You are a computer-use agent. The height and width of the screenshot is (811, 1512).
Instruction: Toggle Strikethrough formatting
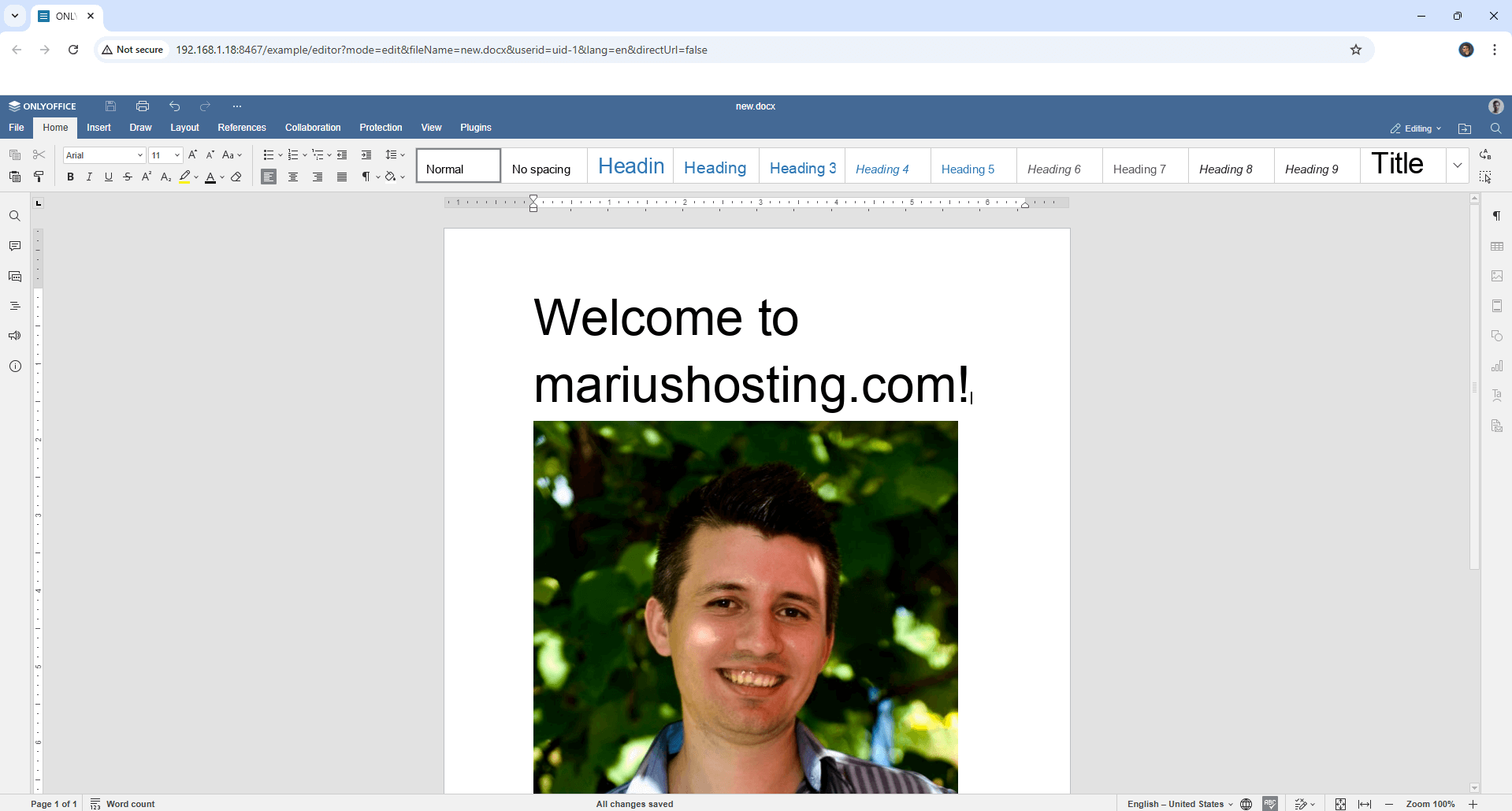pos(128,177)
